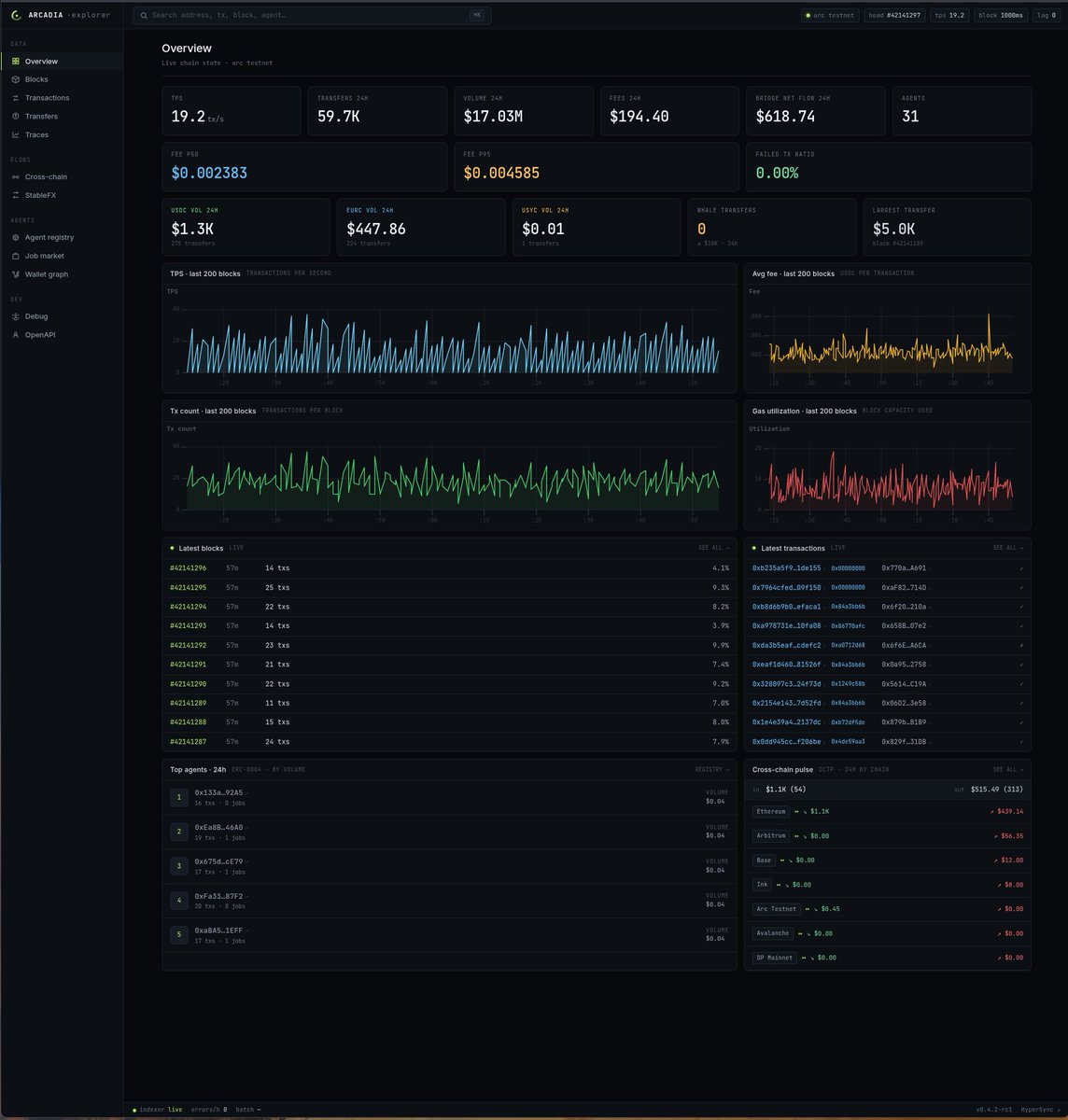Click the green live dot beside Latest blocks

172,548
